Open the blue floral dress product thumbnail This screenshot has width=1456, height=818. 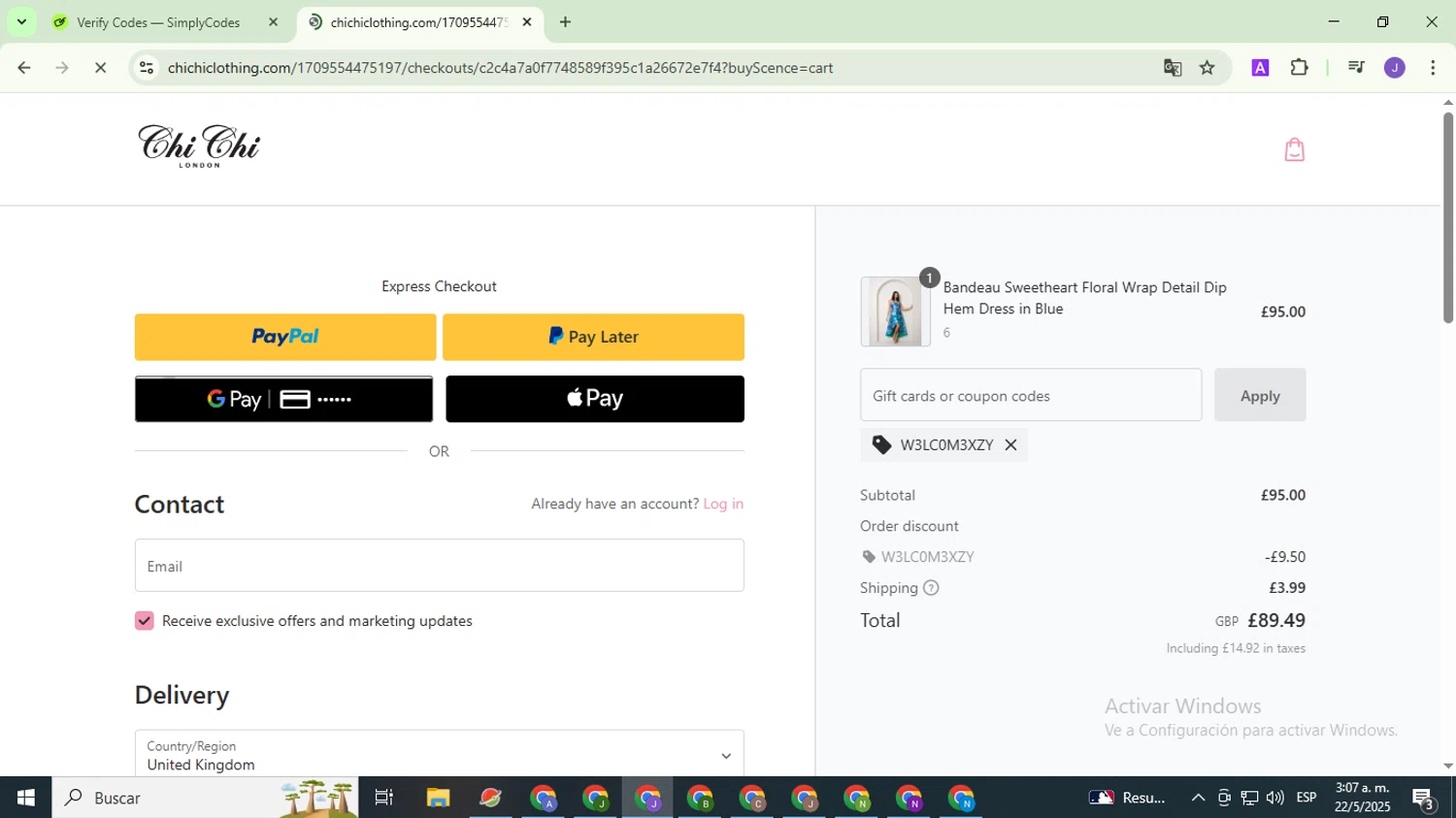pos(895,311)
